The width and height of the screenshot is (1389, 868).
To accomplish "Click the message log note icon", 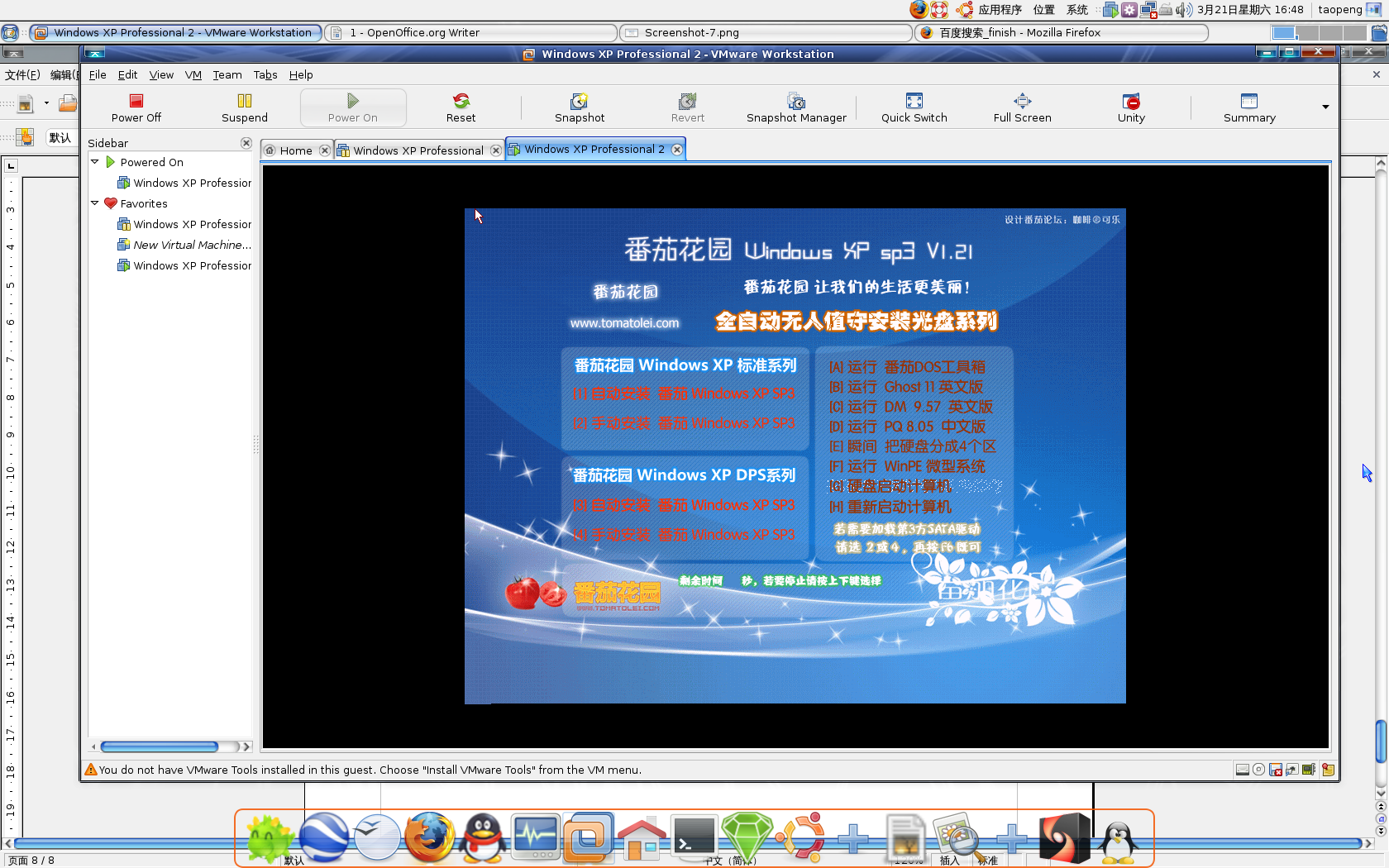I will coord(1328,770).
